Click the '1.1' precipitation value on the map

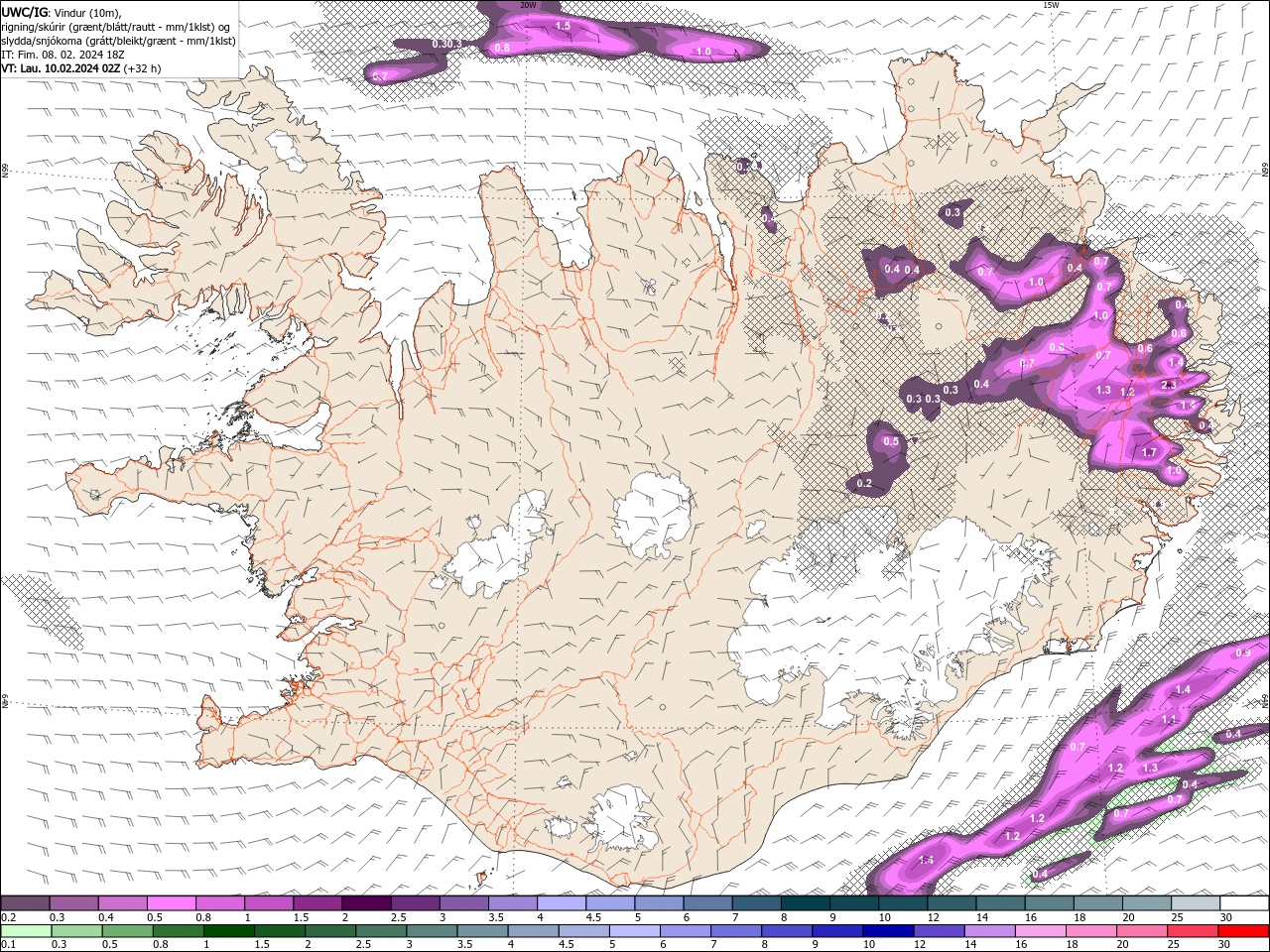pyautogui.click(x=1169, y=719)
